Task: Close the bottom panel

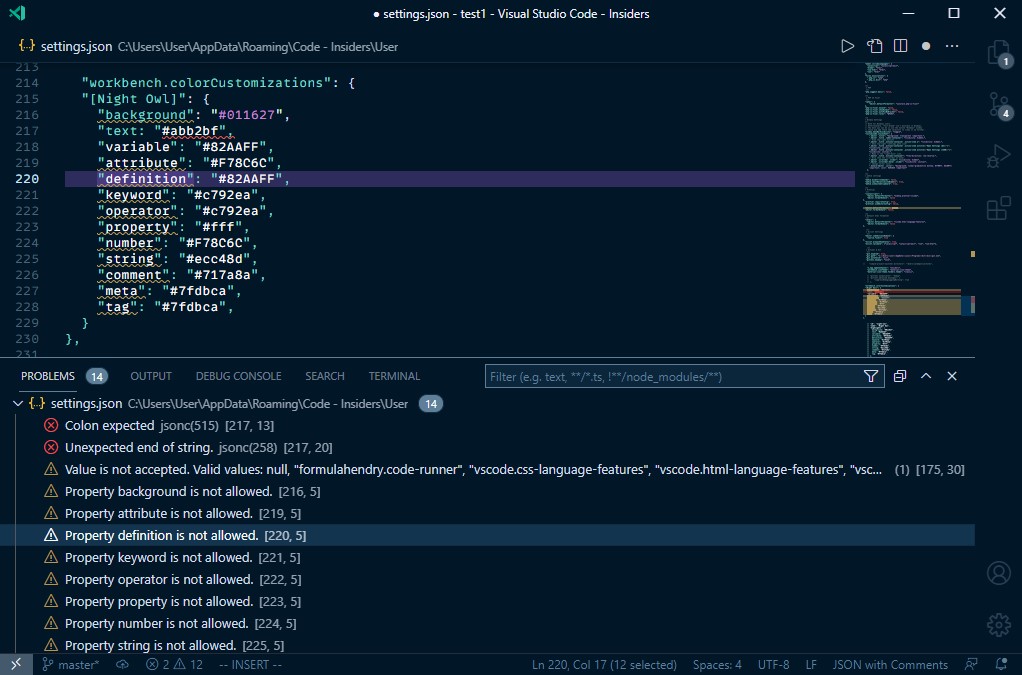Action: pyautogui.click(x=952, y=376)
